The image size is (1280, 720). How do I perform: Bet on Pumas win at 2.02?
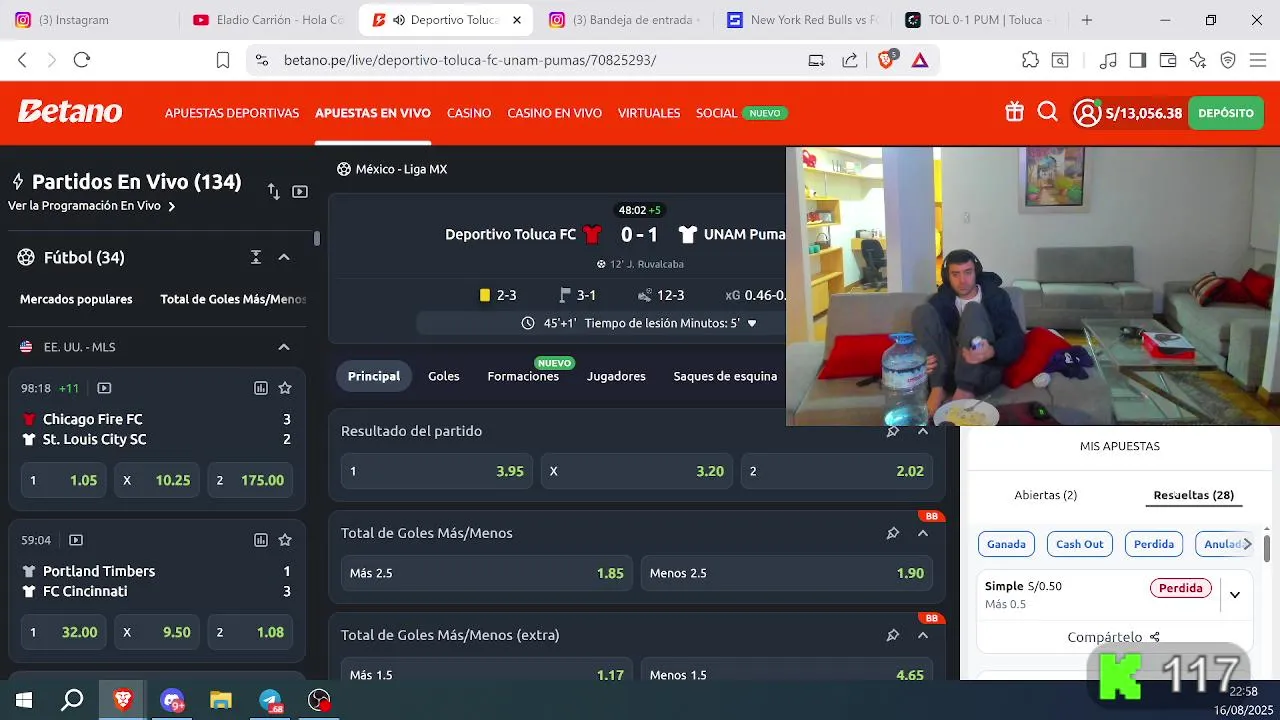837,471
